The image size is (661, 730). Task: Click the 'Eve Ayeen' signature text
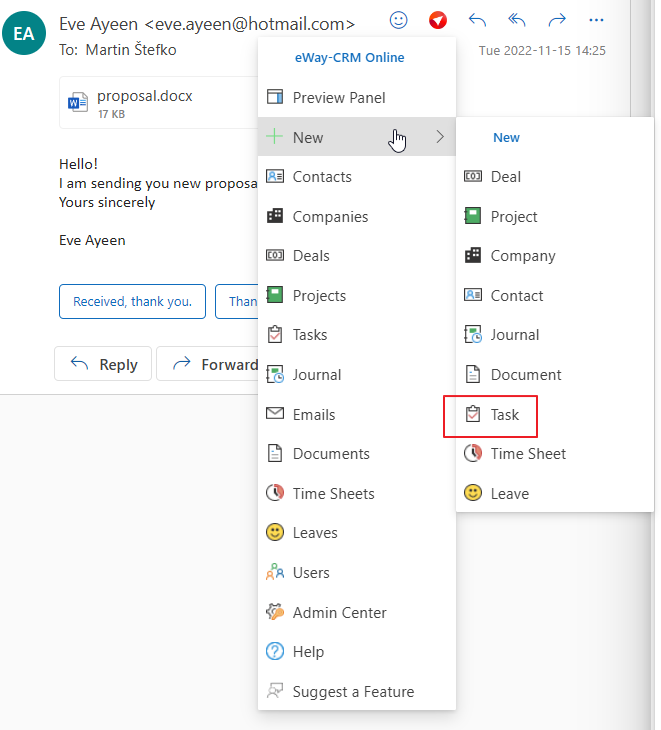(x=92, y=240)
